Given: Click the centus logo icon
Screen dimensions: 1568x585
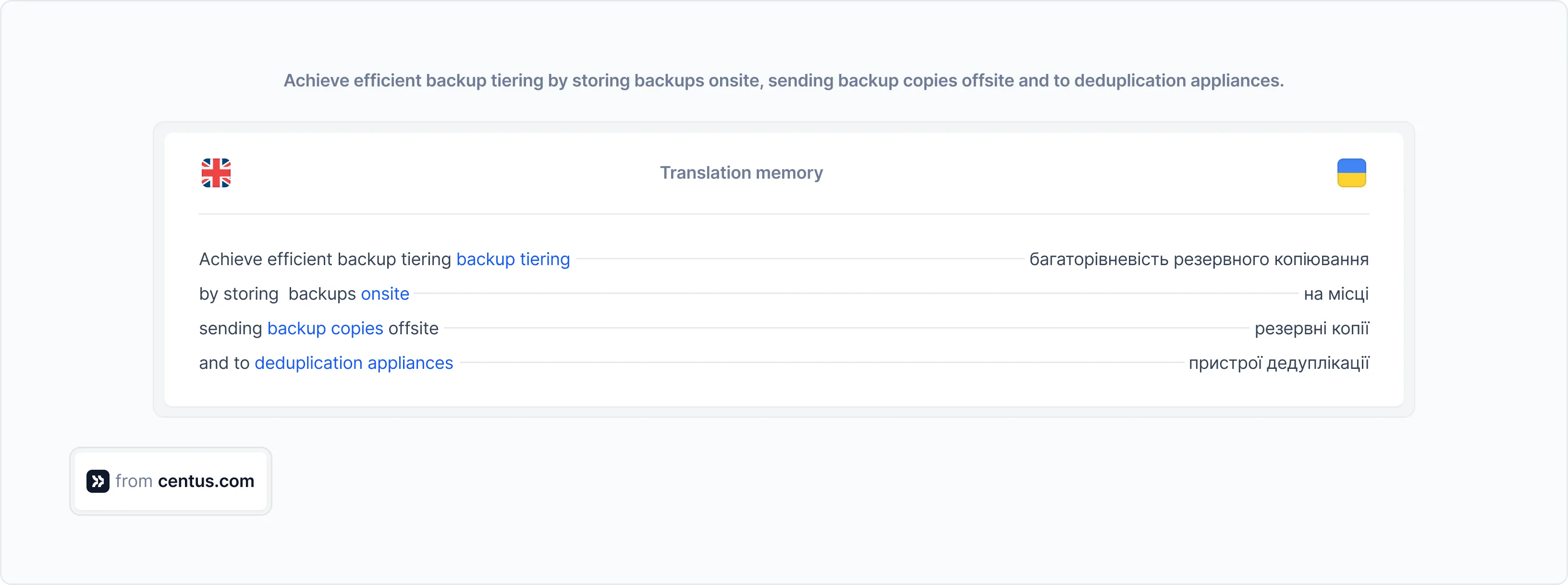Looking at the screenshot, I should [x=98, y=481].
